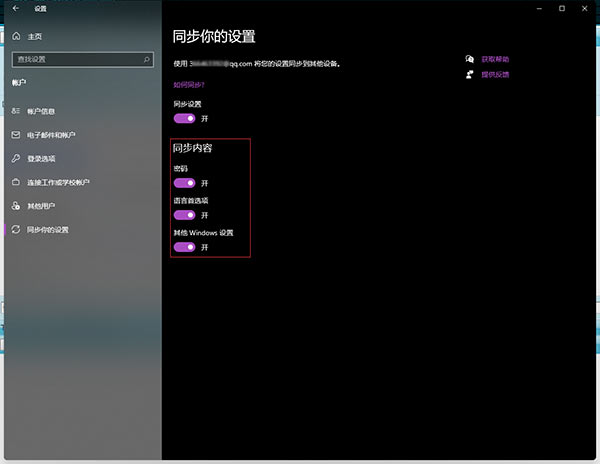The width and height of the screenshot is (600, 464).
Task: Go back with the arrow icon
Action: 16,8
